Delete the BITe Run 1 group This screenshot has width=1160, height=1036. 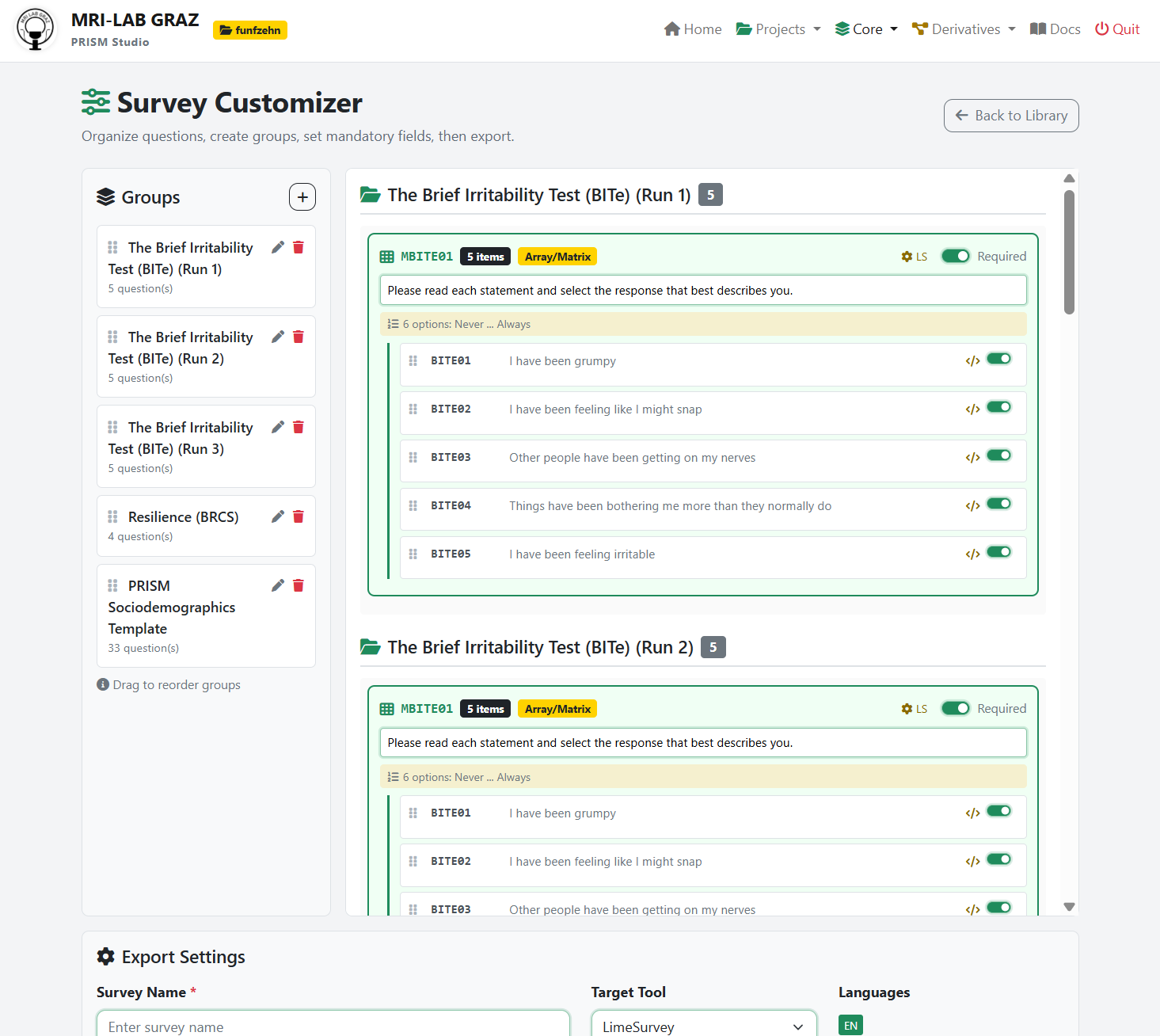pyautogui.click(x=299, y=247)
